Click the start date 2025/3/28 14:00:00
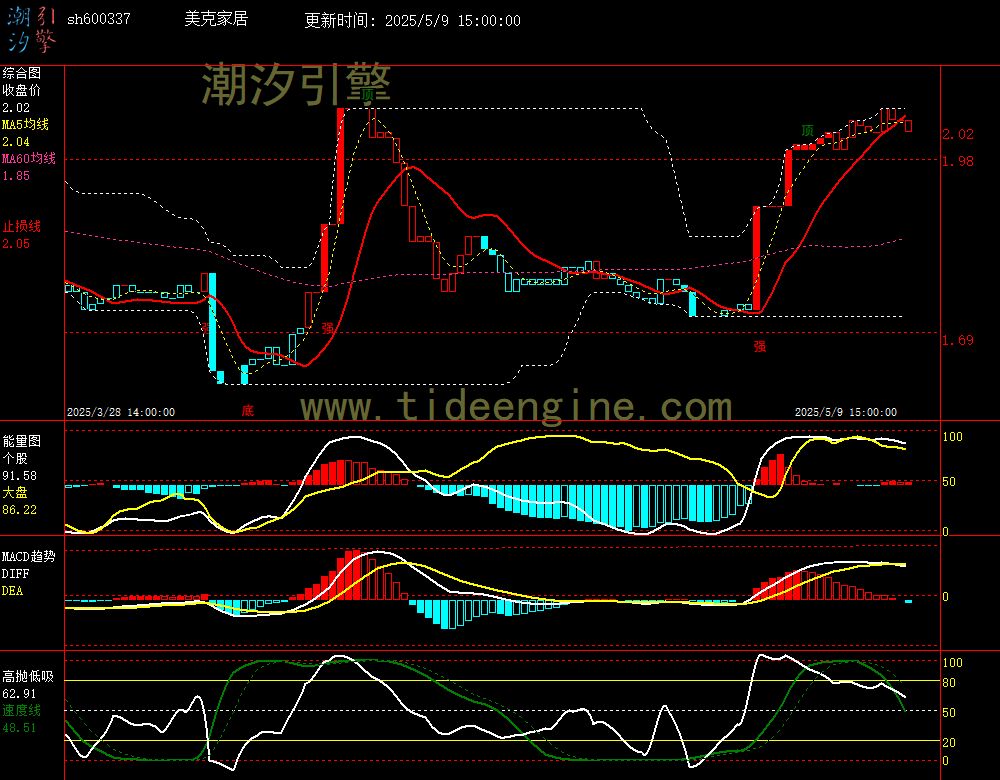The height and width of the screenshot is (780, 1000). click(121, 413)
